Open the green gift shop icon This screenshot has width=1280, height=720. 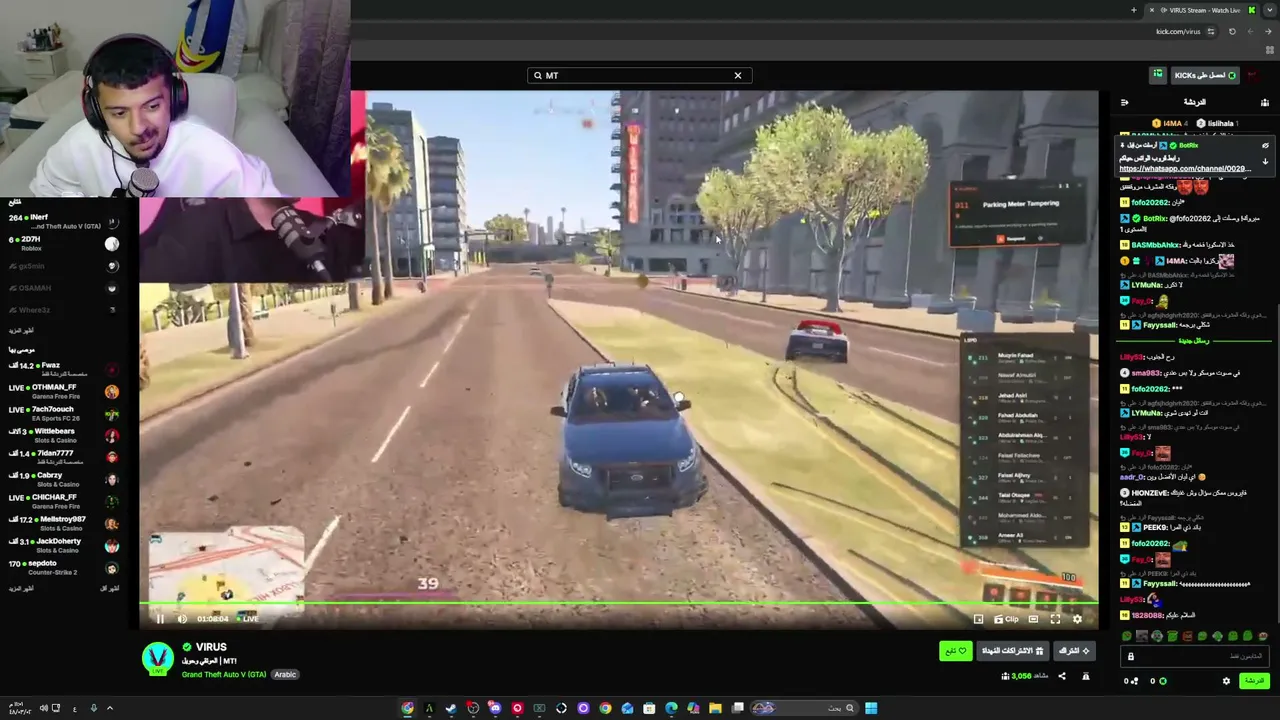pyautogui.click(x=1158, y=75)
